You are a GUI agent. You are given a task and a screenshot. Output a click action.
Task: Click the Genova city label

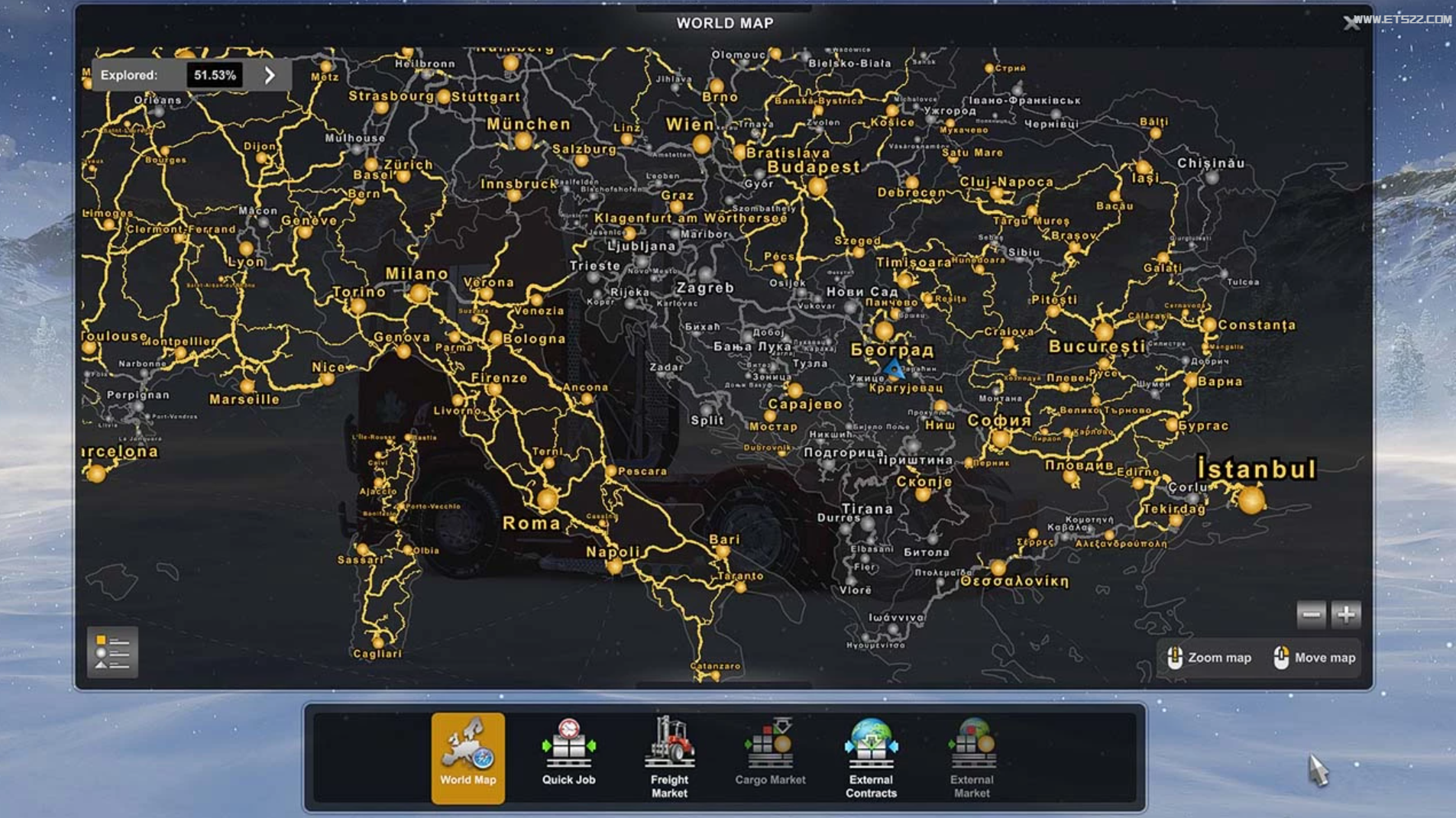[402, 337]
